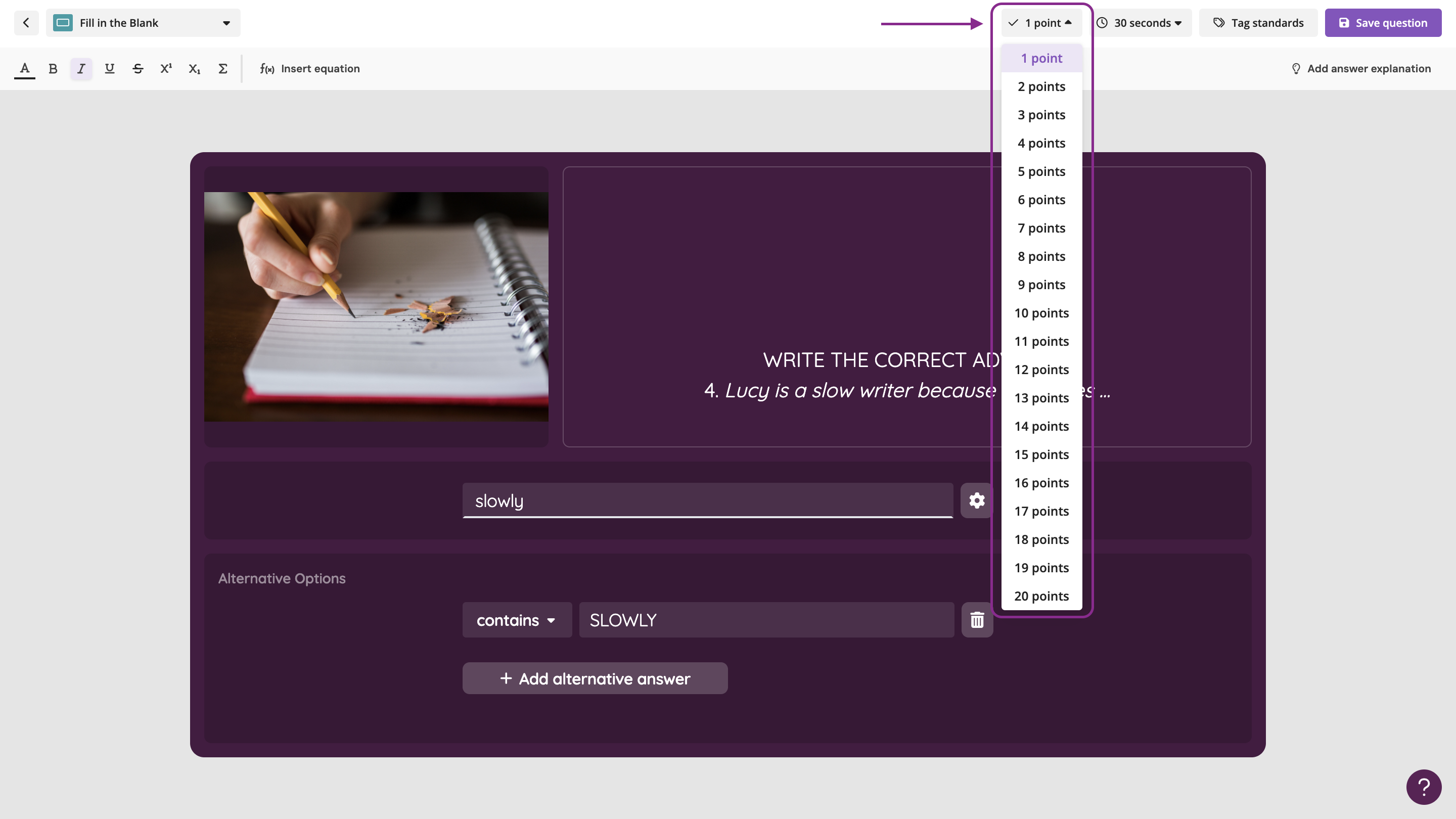1456x819 pixels.
Task: Click Save question button
Action: pos(1383,23)
